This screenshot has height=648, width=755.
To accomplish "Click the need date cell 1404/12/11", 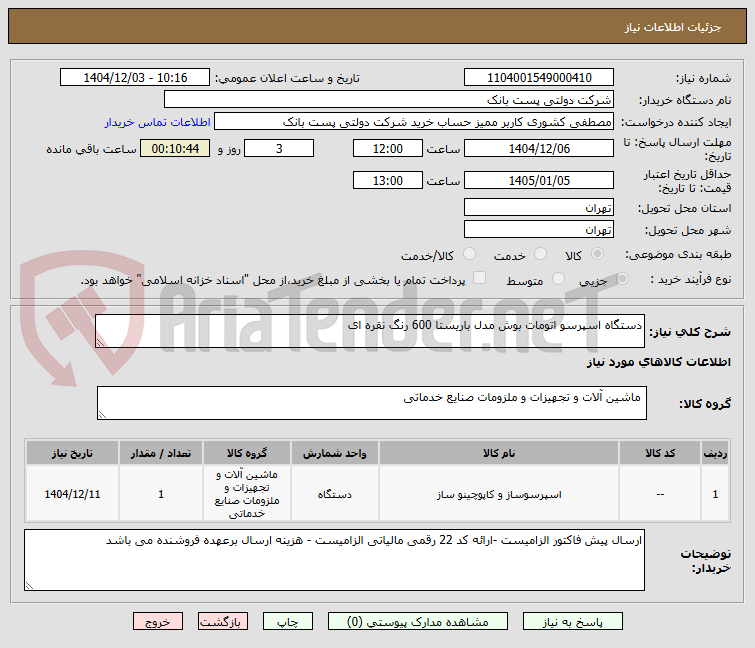I will pyautogui.click(x=72, y=494).
